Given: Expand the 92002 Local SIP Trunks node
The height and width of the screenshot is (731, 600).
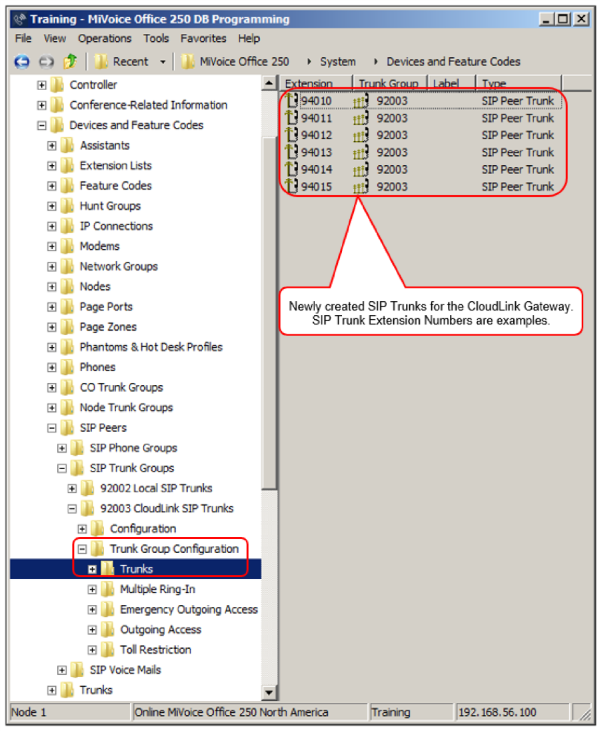Looking at the screenshot, I should [72, 489].
